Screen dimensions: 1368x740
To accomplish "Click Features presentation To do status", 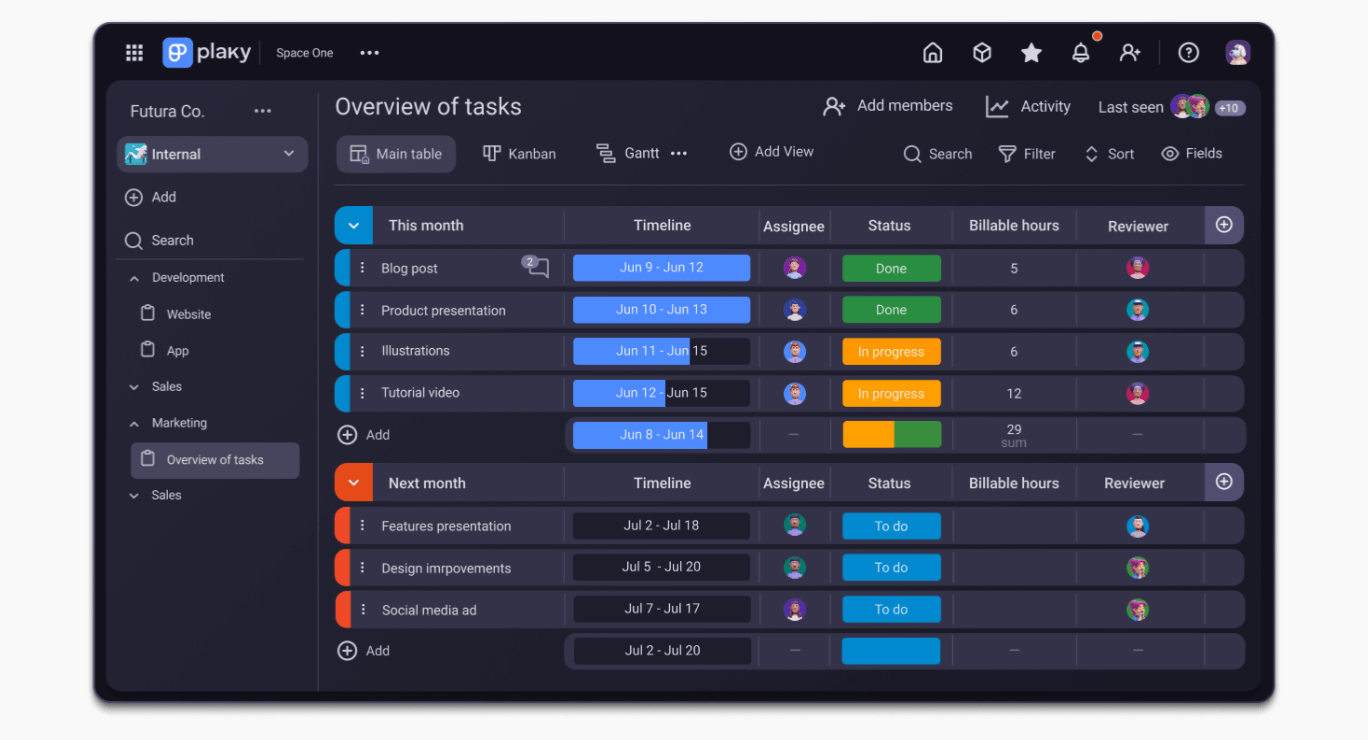I will [x=891, y=526].
